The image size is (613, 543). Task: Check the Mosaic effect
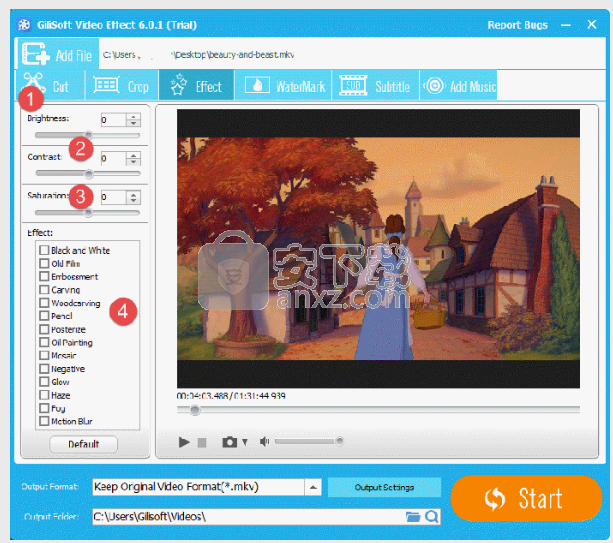(x=44, y=355)
